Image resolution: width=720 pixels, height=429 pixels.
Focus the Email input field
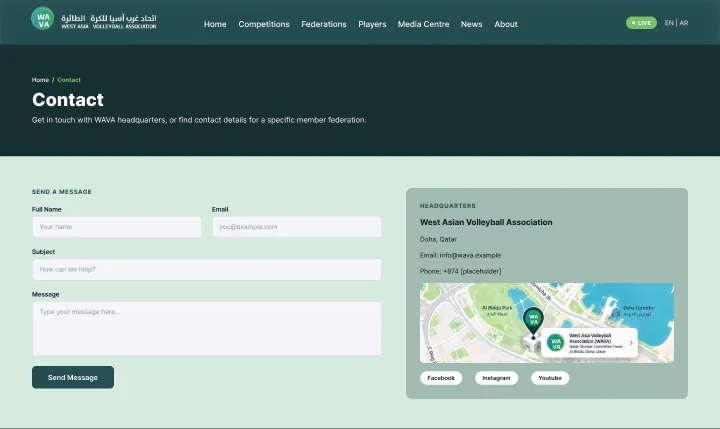click(x=297, y=227)
